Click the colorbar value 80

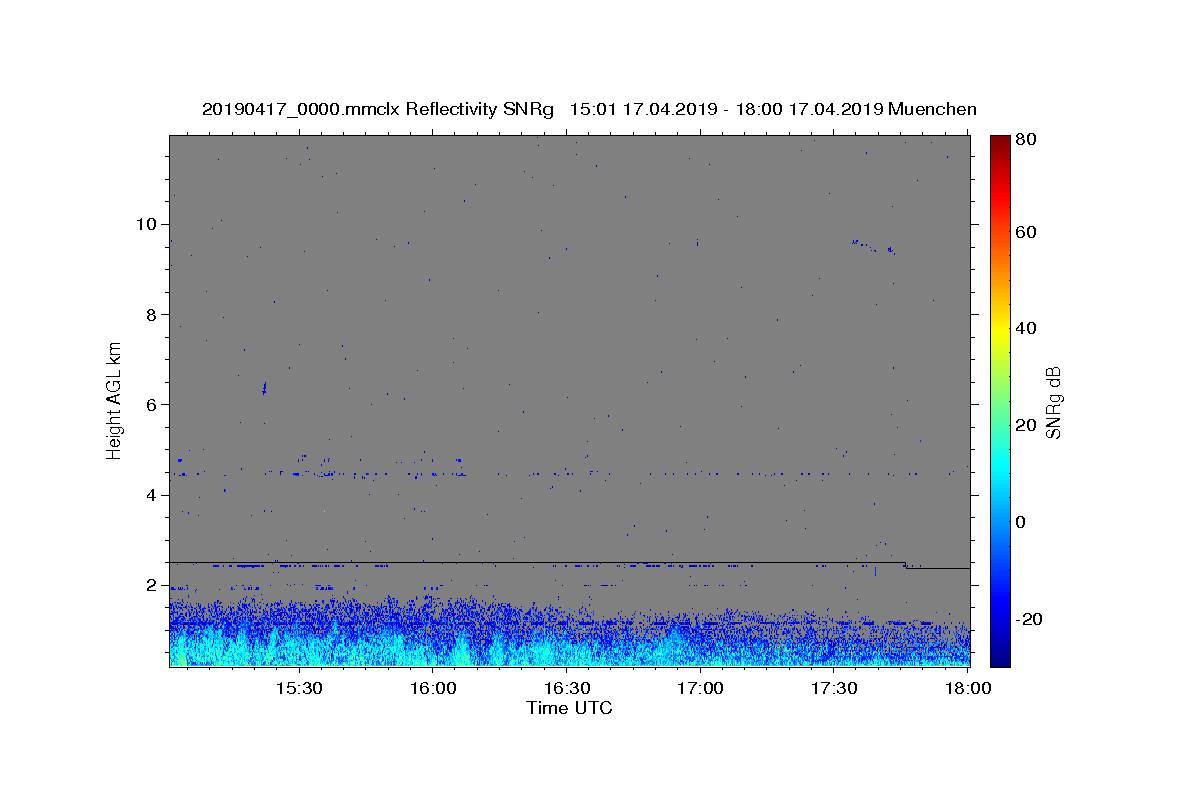pos(1025,140)
